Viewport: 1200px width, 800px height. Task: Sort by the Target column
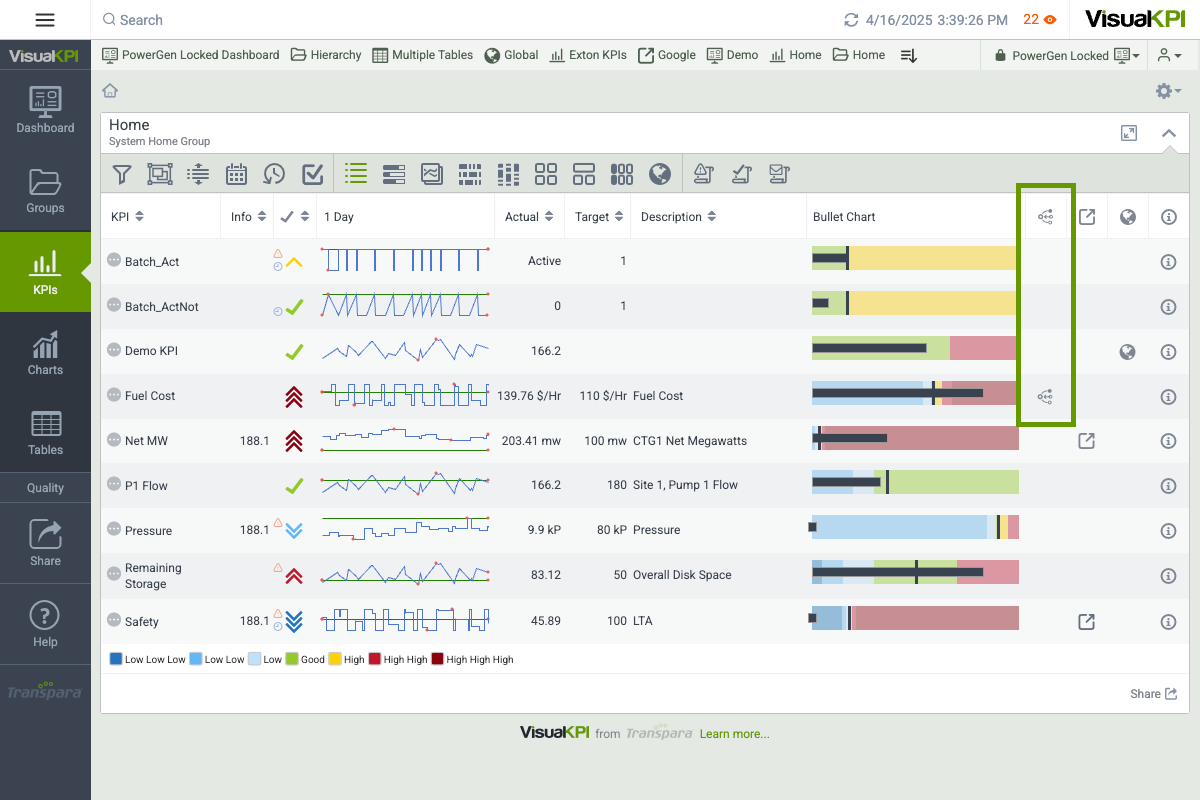pos(599,217)
